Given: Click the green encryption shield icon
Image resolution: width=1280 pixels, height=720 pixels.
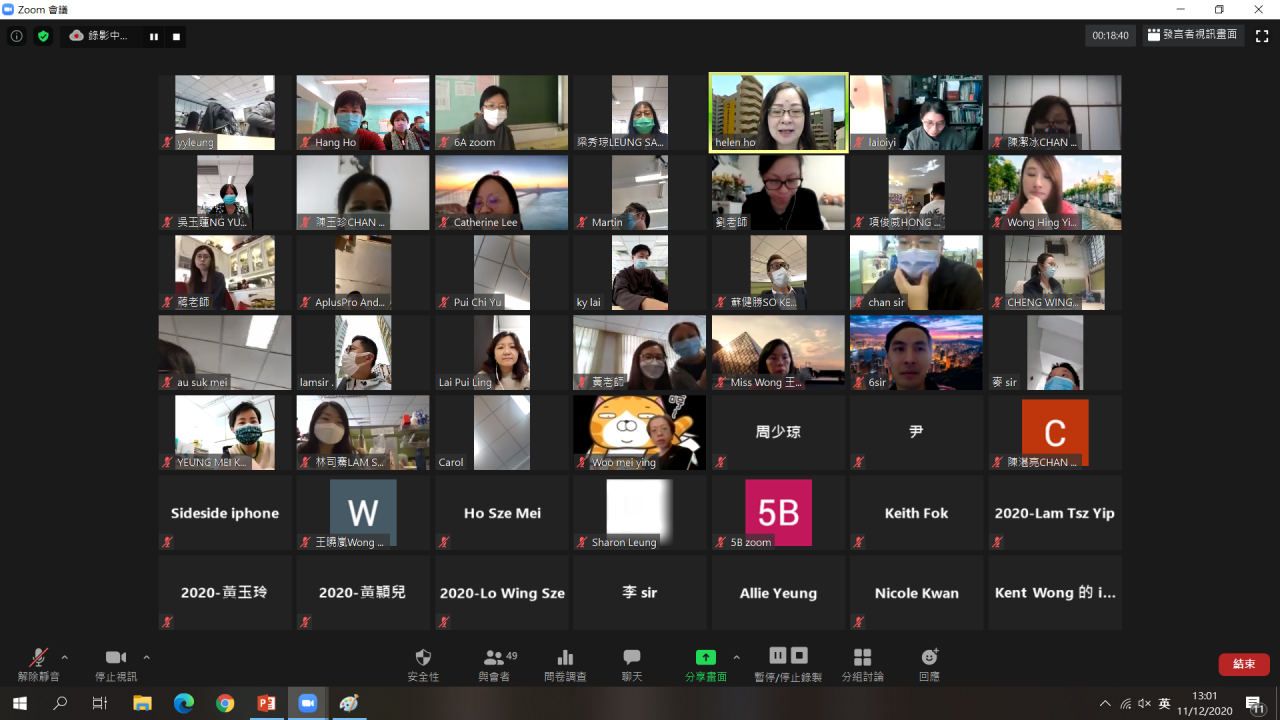Looking at the screenshot, I should click(x=43, y=36).
